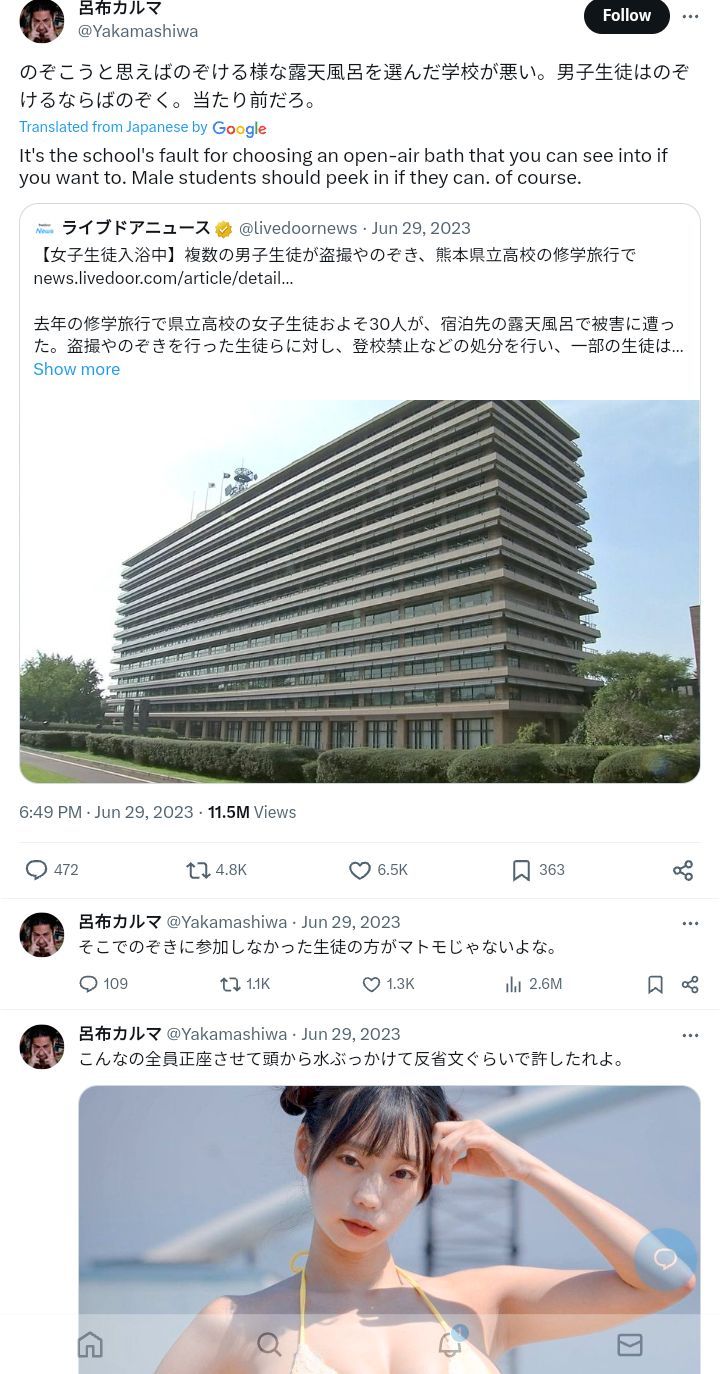Image resolution: width=720 pixels, height=1374 pixels.
Task: Follow the @Yakamashiwa account
Action: pyautogui.click(x=627, y=16)
